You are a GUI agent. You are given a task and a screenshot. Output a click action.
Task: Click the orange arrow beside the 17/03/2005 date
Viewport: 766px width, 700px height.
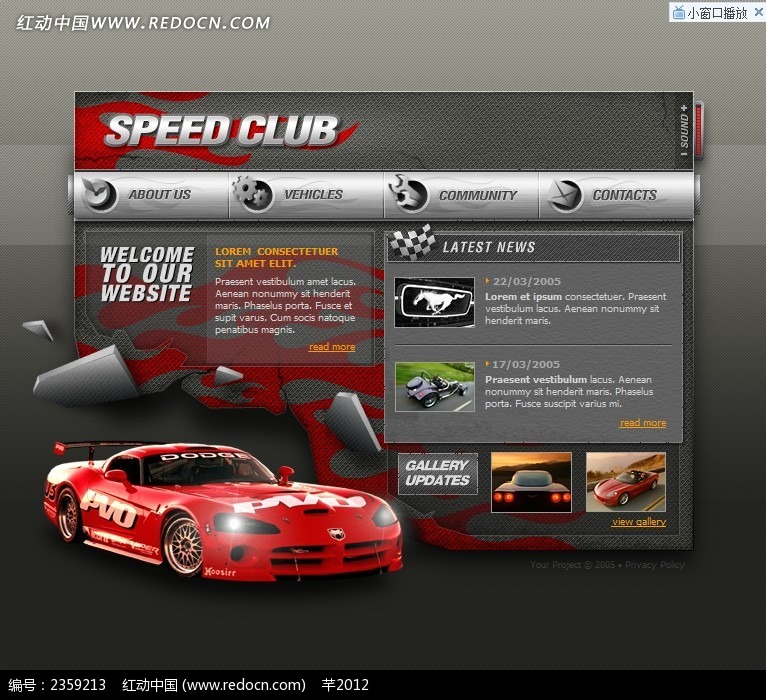pos(487,364)
